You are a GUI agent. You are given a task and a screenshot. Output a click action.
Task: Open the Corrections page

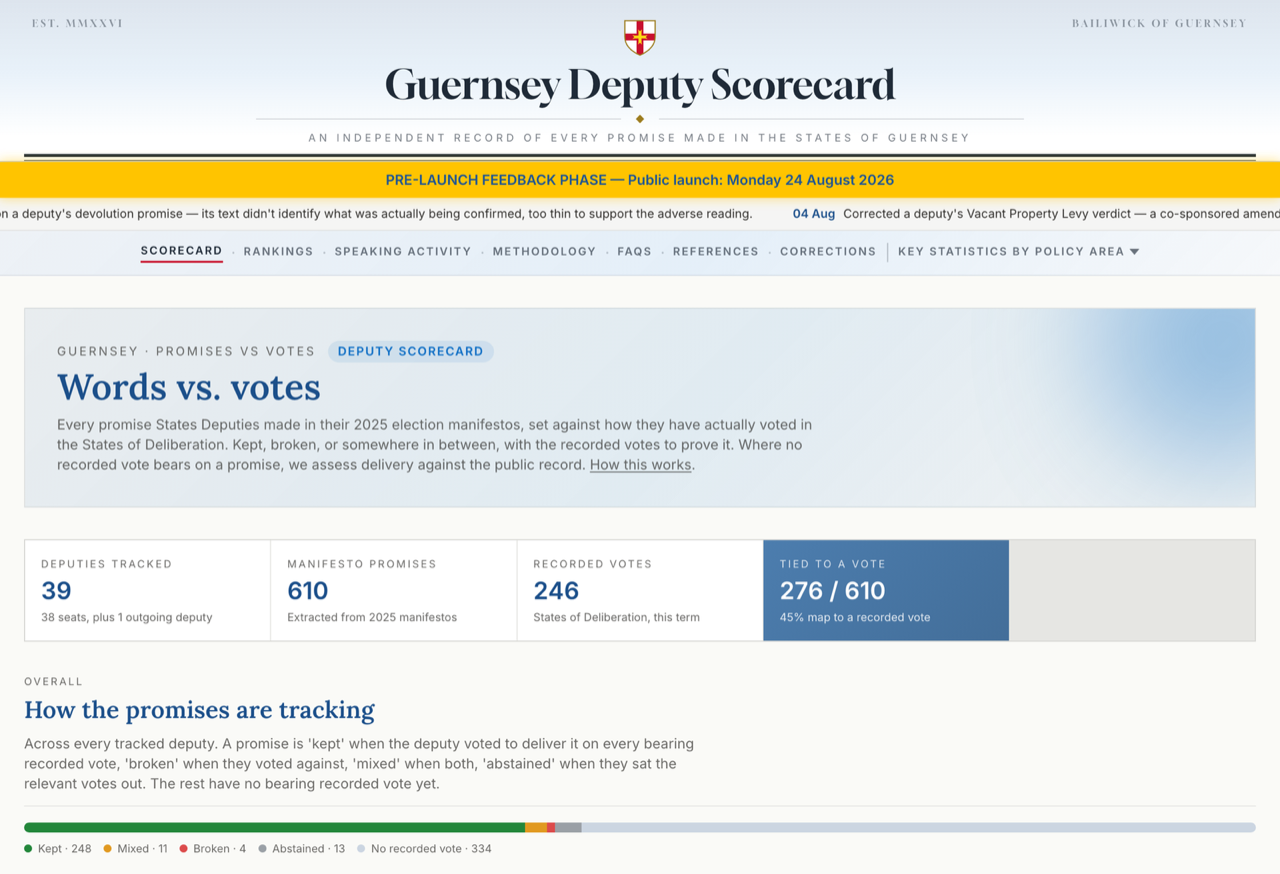coord(828,251)
